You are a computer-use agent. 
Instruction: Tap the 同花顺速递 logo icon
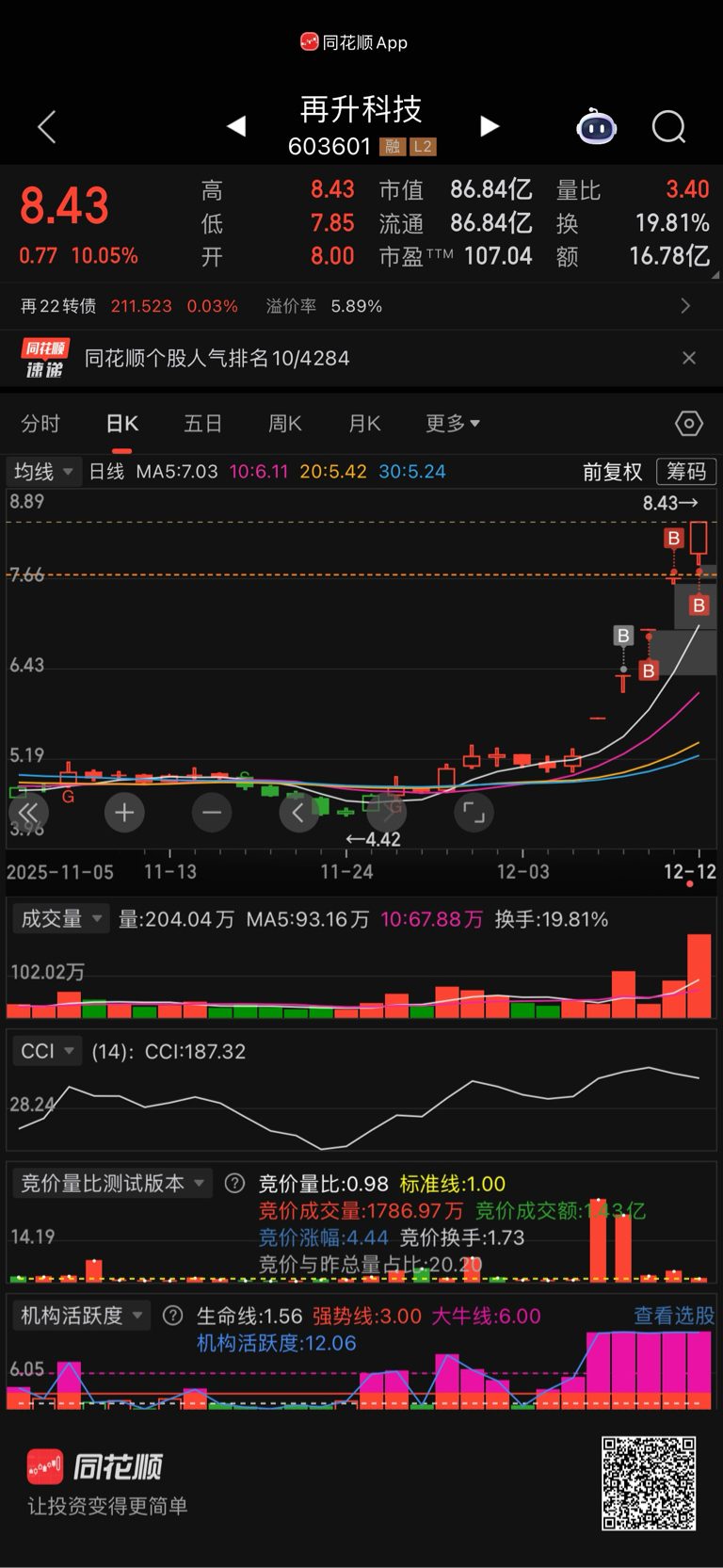pos(44,359)
